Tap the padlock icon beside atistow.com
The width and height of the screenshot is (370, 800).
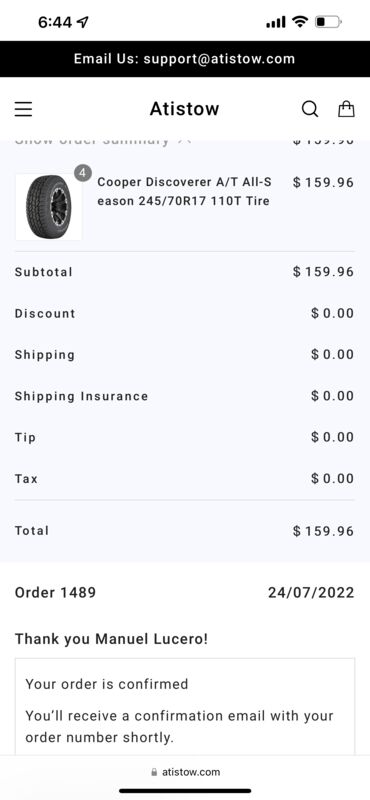[x=155, y=772]
